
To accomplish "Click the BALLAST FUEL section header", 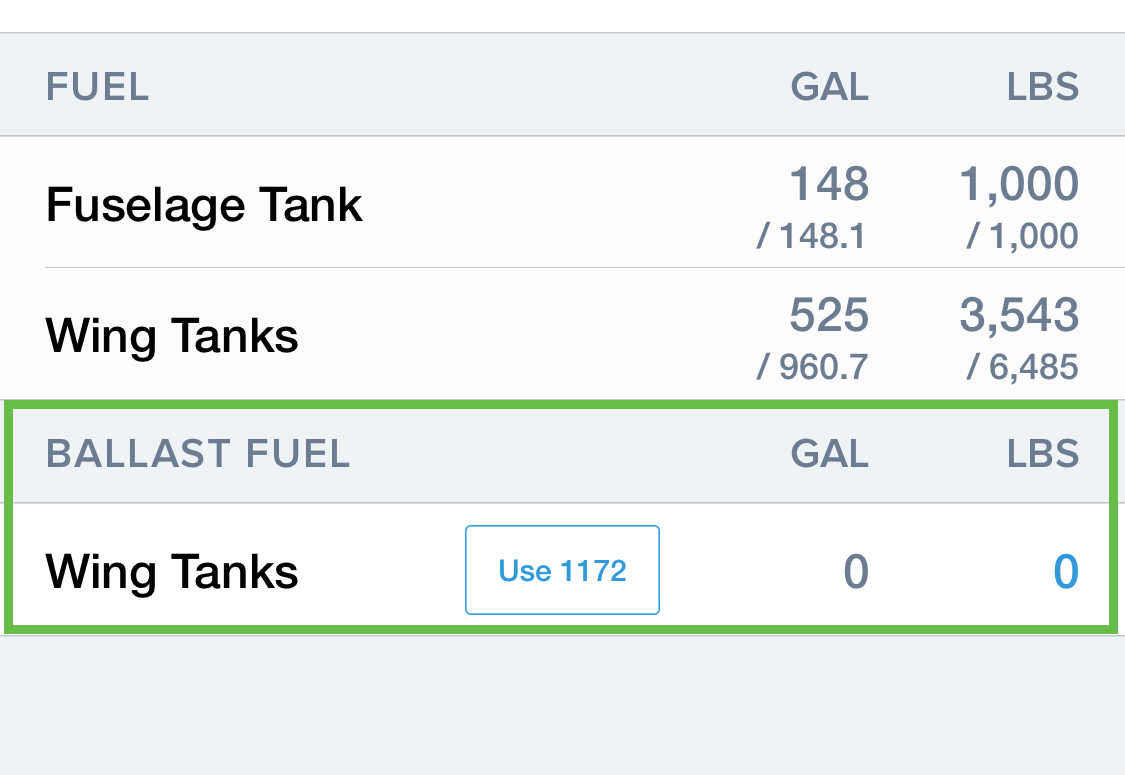I will pos(197,454).
